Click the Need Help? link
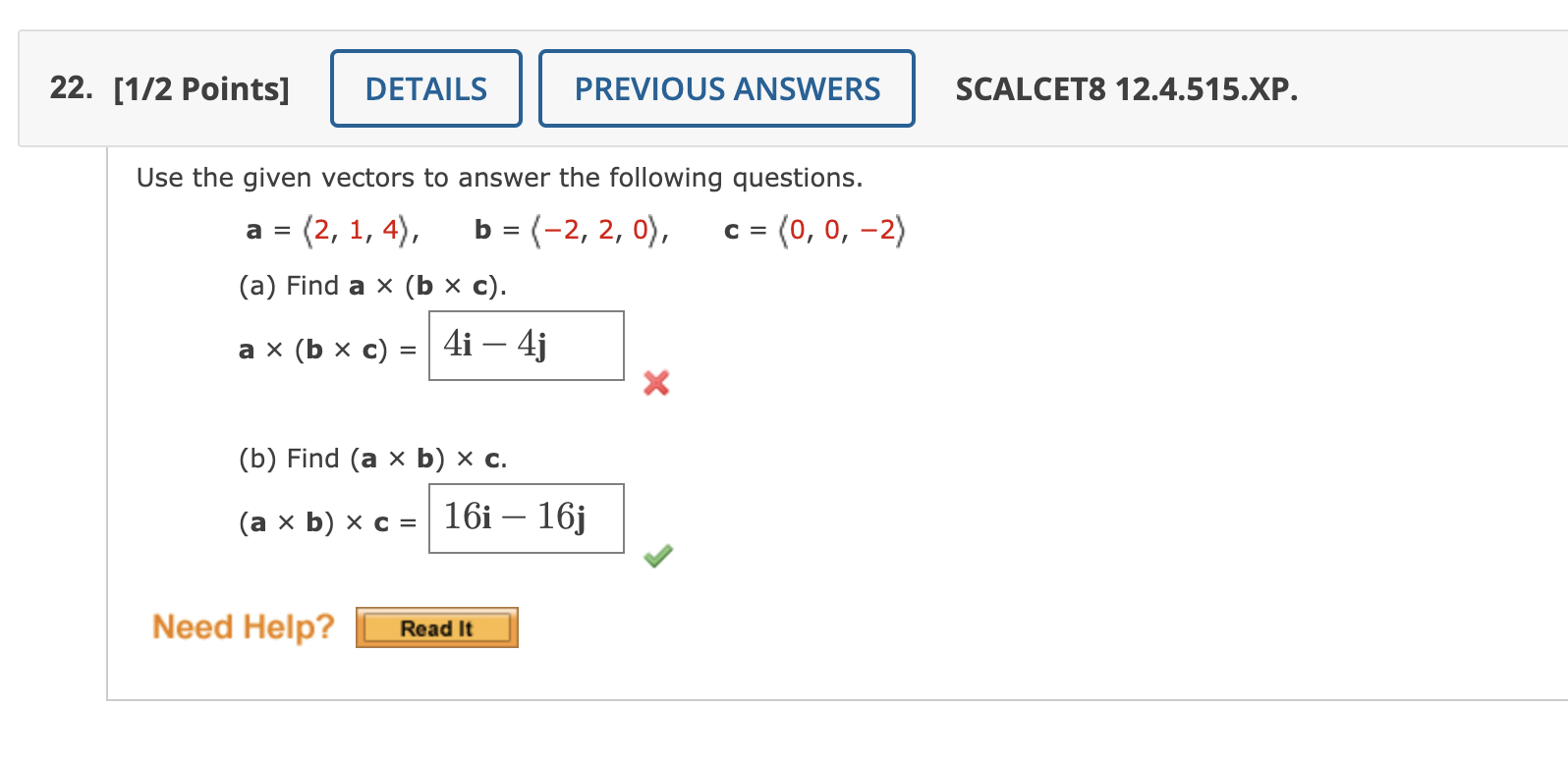The image size is (1568, 762). coord(243,626)
